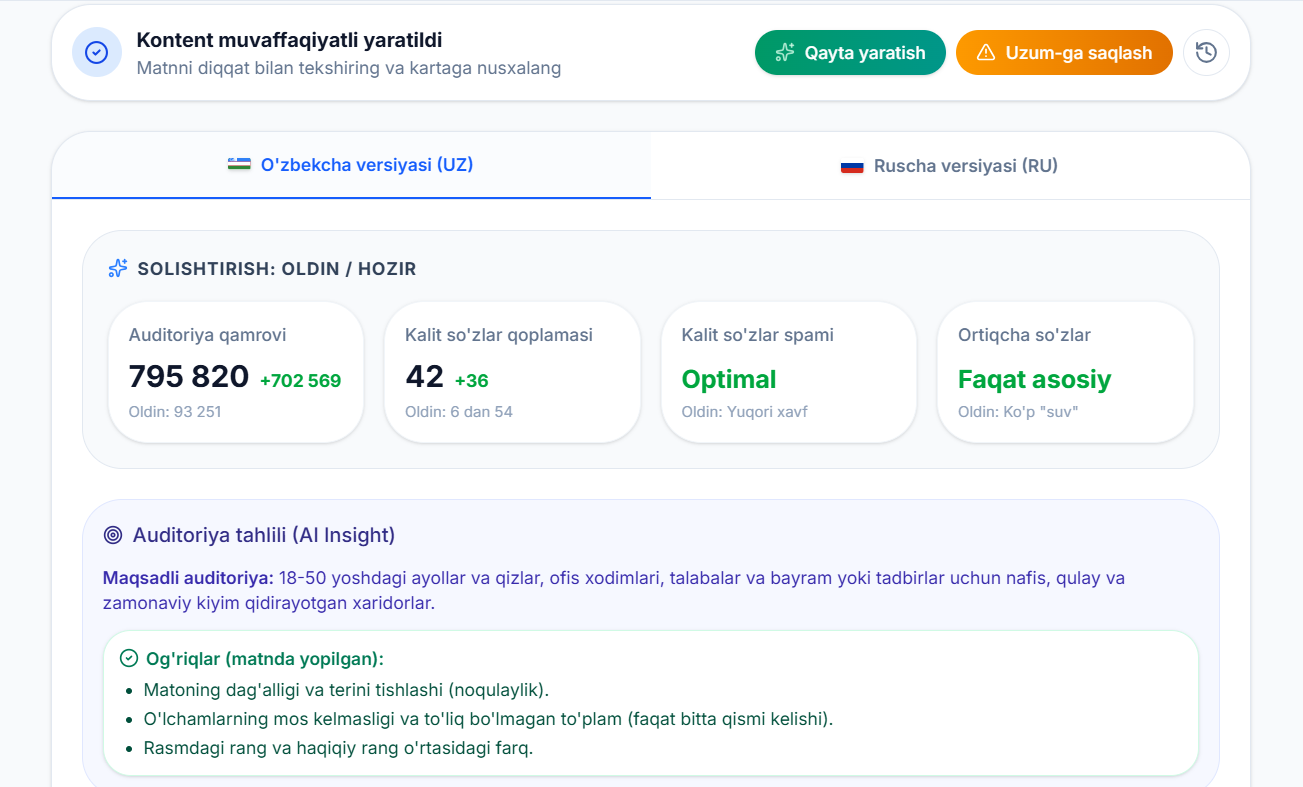Click the Uzbekistan flag icon
The height and width of the screenshot is (787, 1303).
239,164
